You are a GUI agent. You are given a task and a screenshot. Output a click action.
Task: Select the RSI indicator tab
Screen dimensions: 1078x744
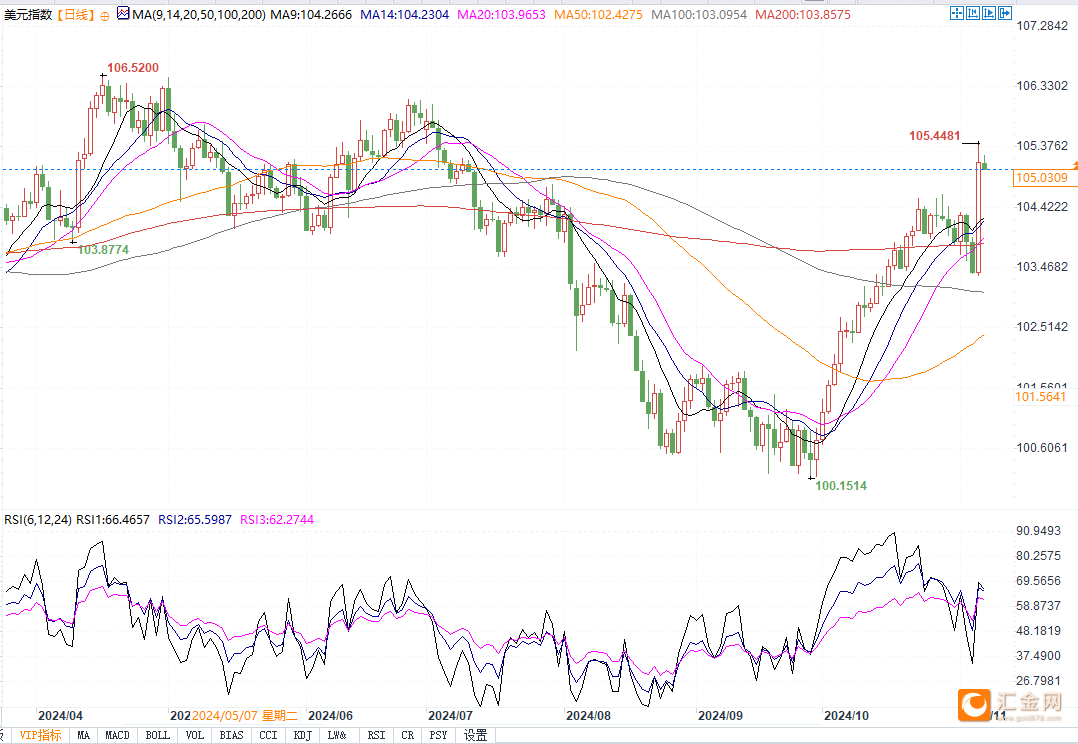tap(376, 735)
